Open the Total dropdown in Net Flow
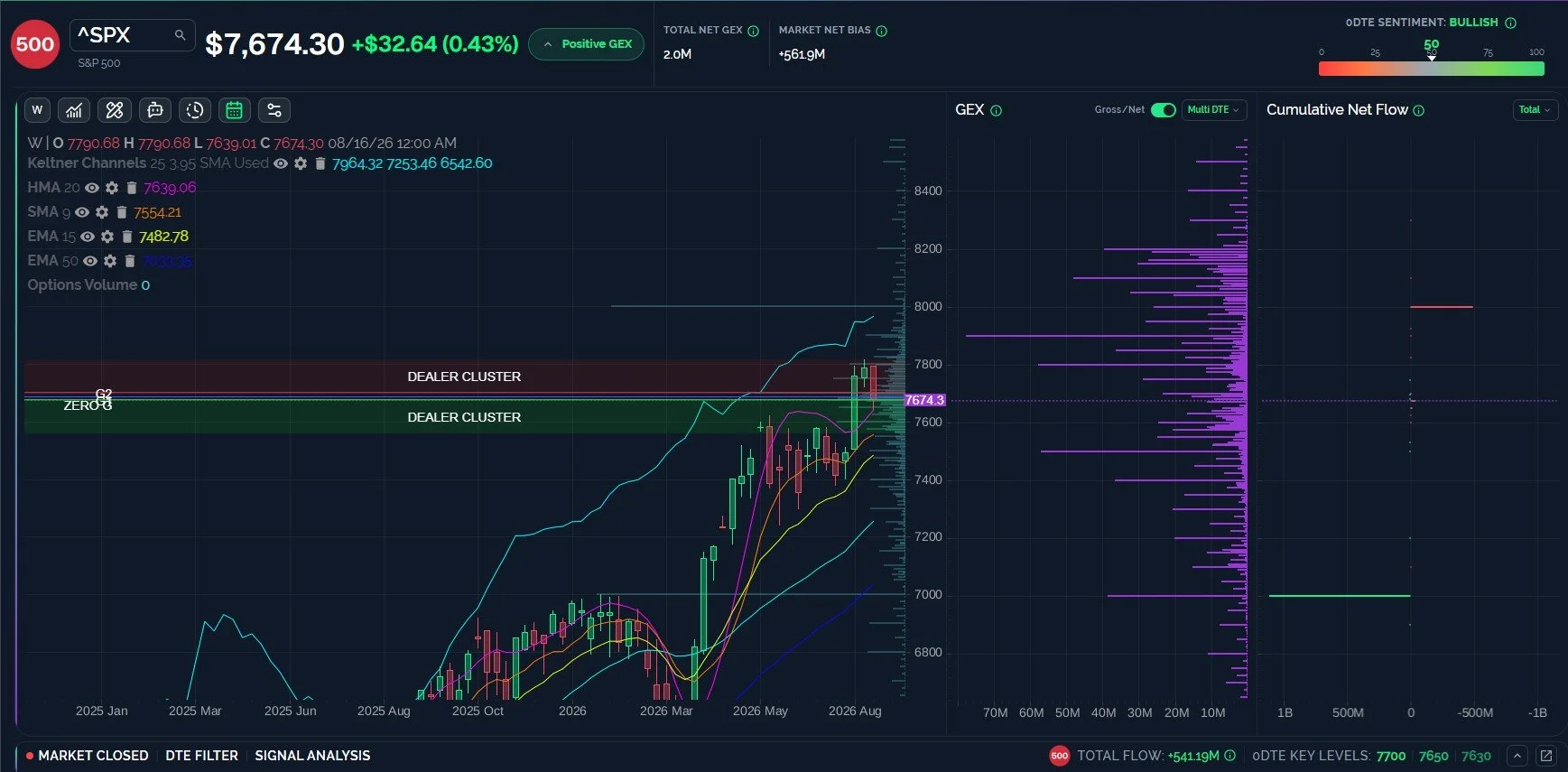 (x=1535, y=110)
